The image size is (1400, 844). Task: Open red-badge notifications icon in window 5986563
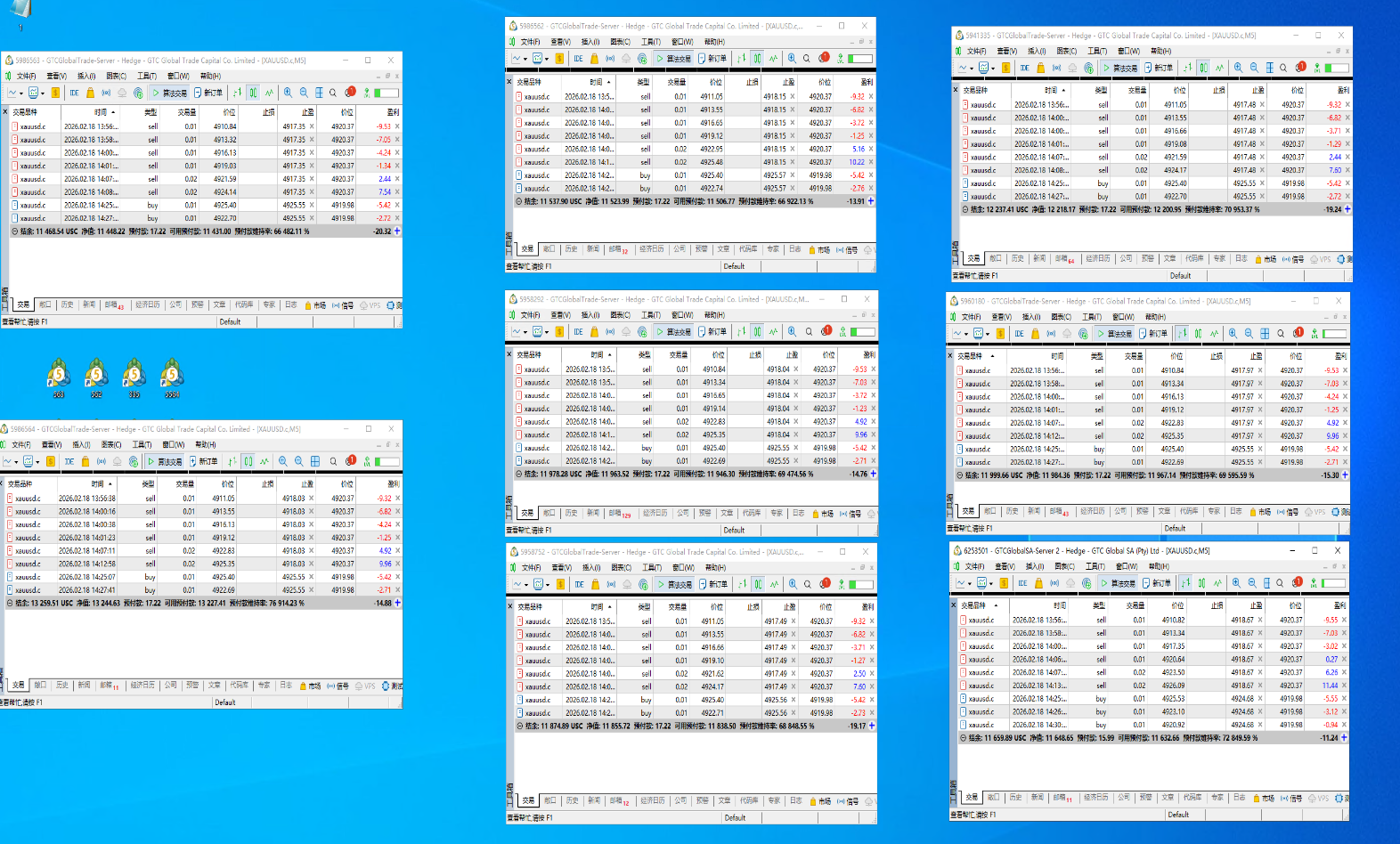coord(351,92)
